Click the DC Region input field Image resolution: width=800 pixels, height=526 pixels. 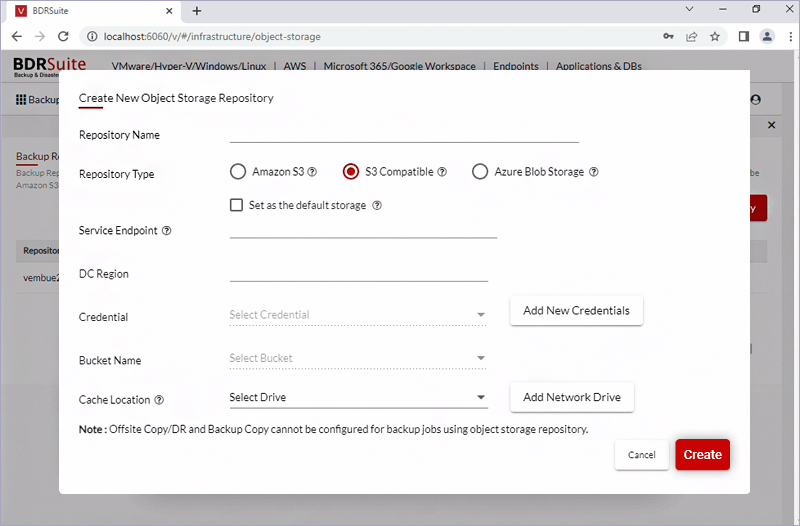tap(359, 272)
